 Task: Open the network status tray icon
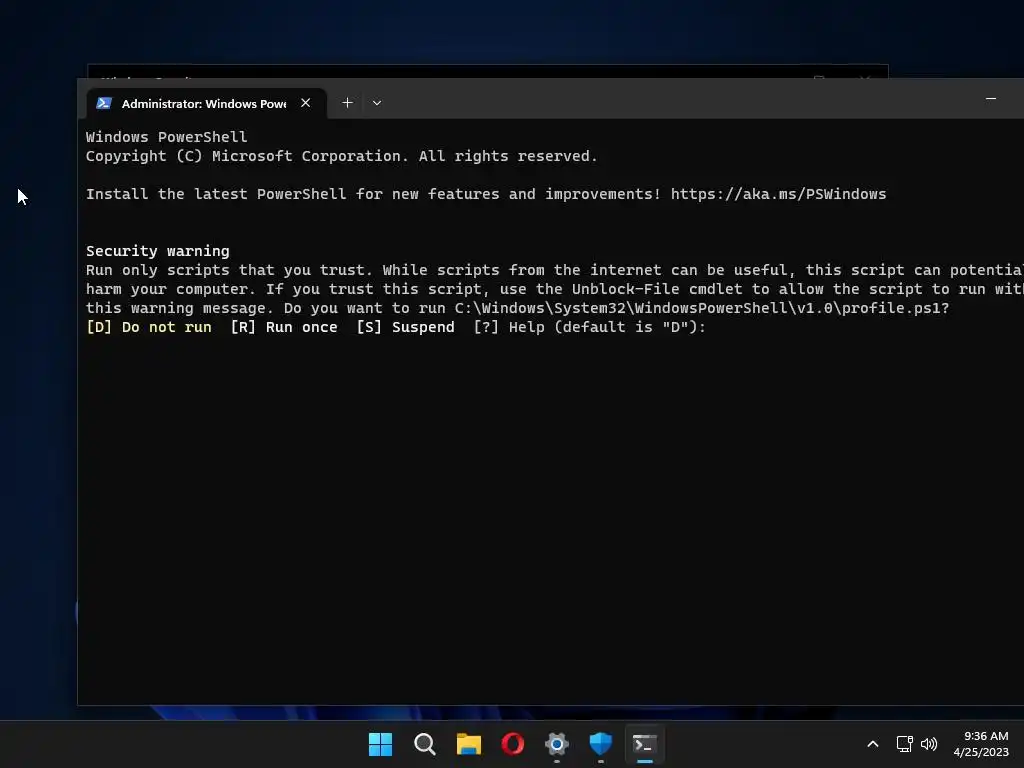(x=904, y=744)
